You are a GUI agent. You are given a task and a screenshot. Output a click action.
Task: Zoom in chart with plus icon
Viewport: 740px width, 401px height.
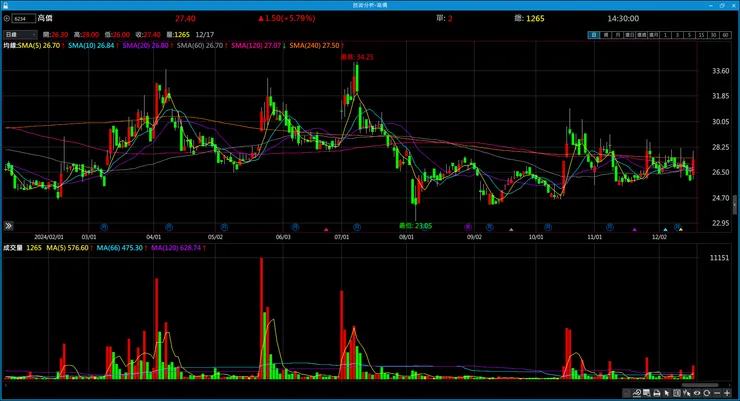727,393
